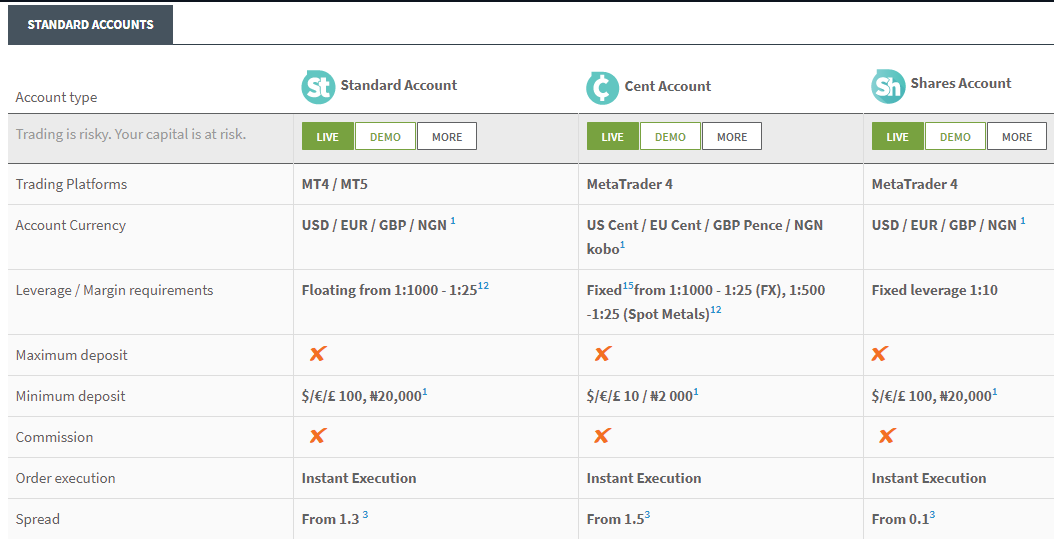Open a LIVE Shares Account
This screenshot has height=539, width=1054.
[x=897, y=137]
